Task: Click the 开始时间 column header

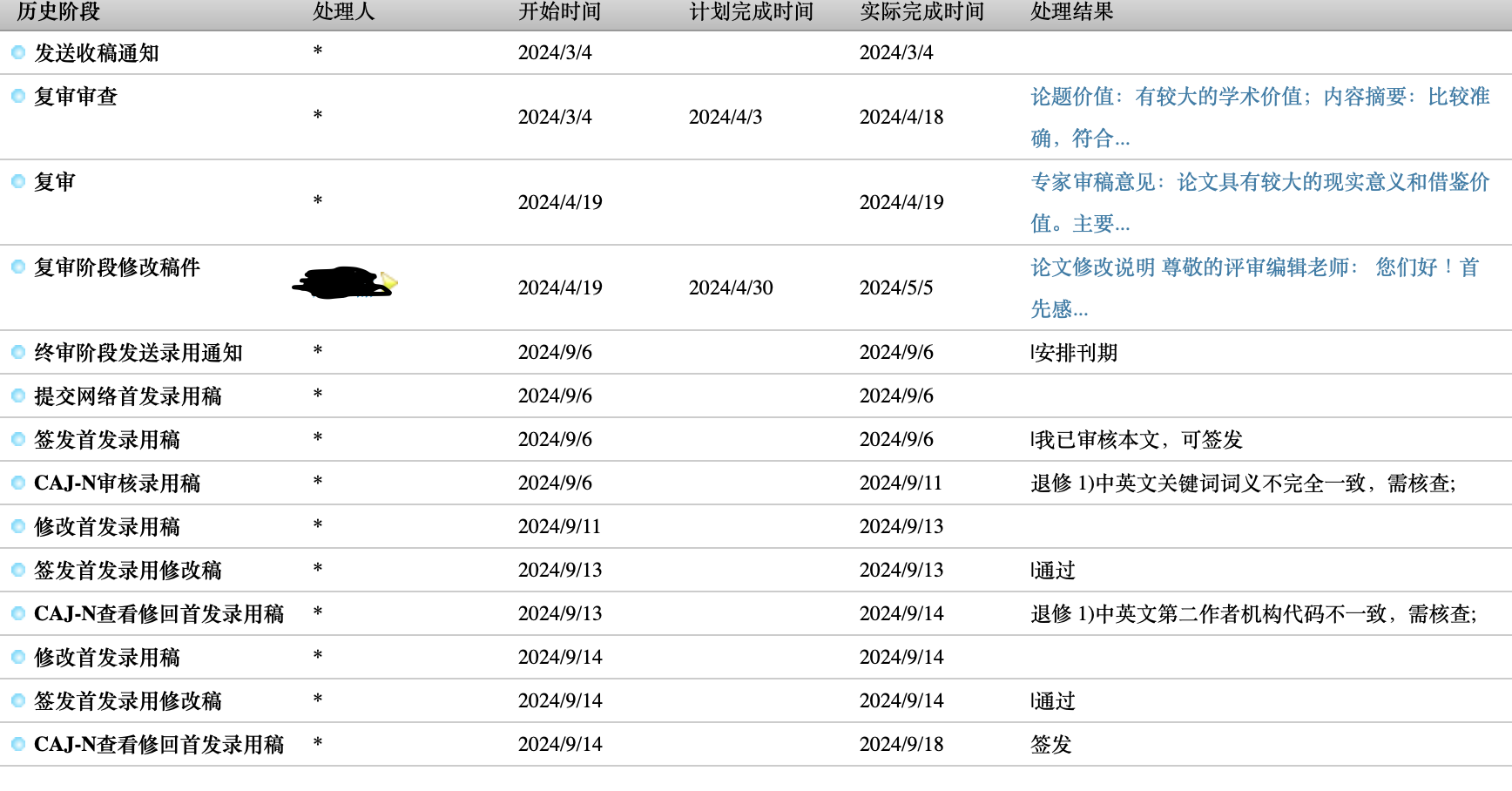Action: point(559,12)
